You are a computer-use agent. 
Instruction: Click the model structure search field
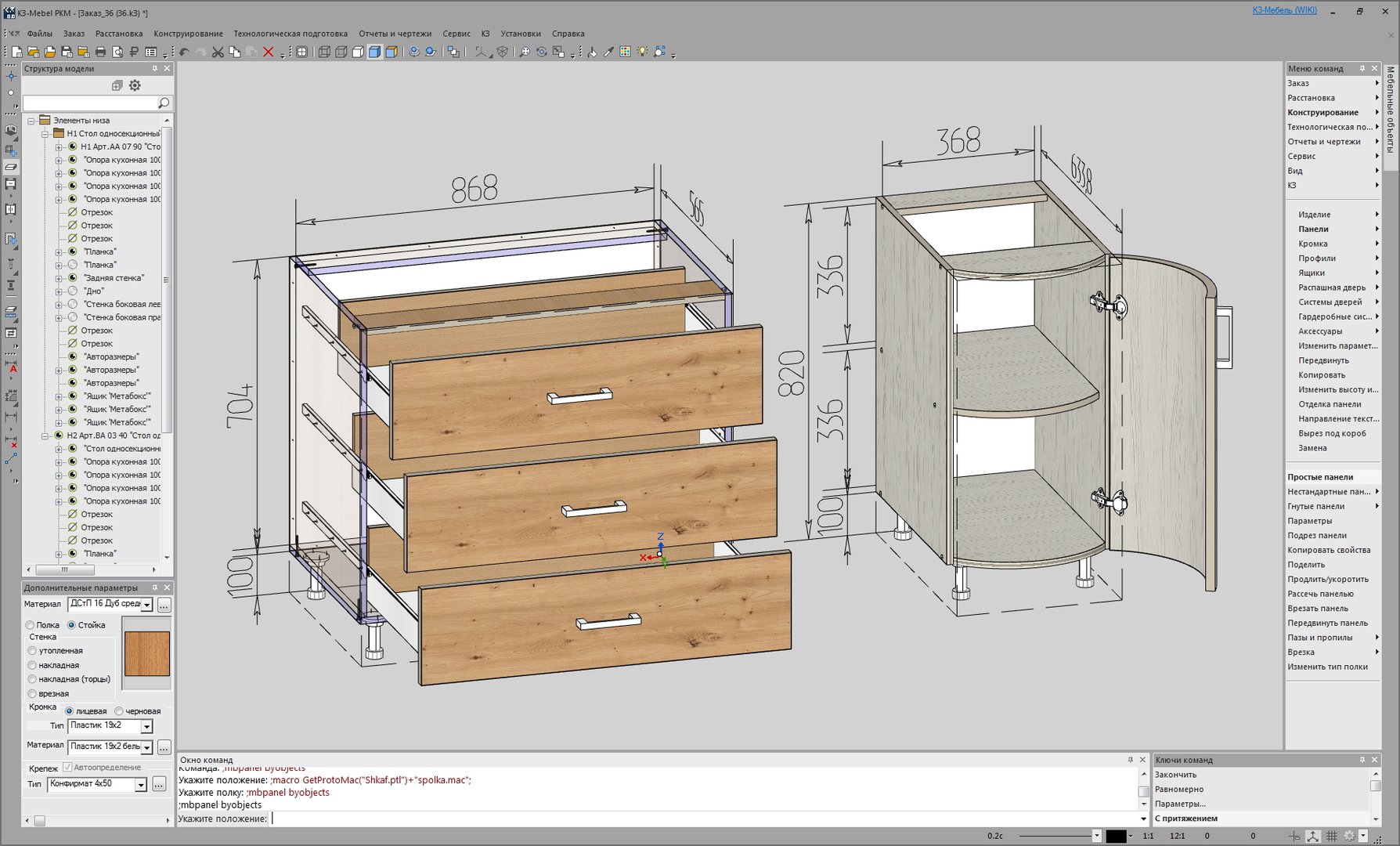tap(90, 103)
